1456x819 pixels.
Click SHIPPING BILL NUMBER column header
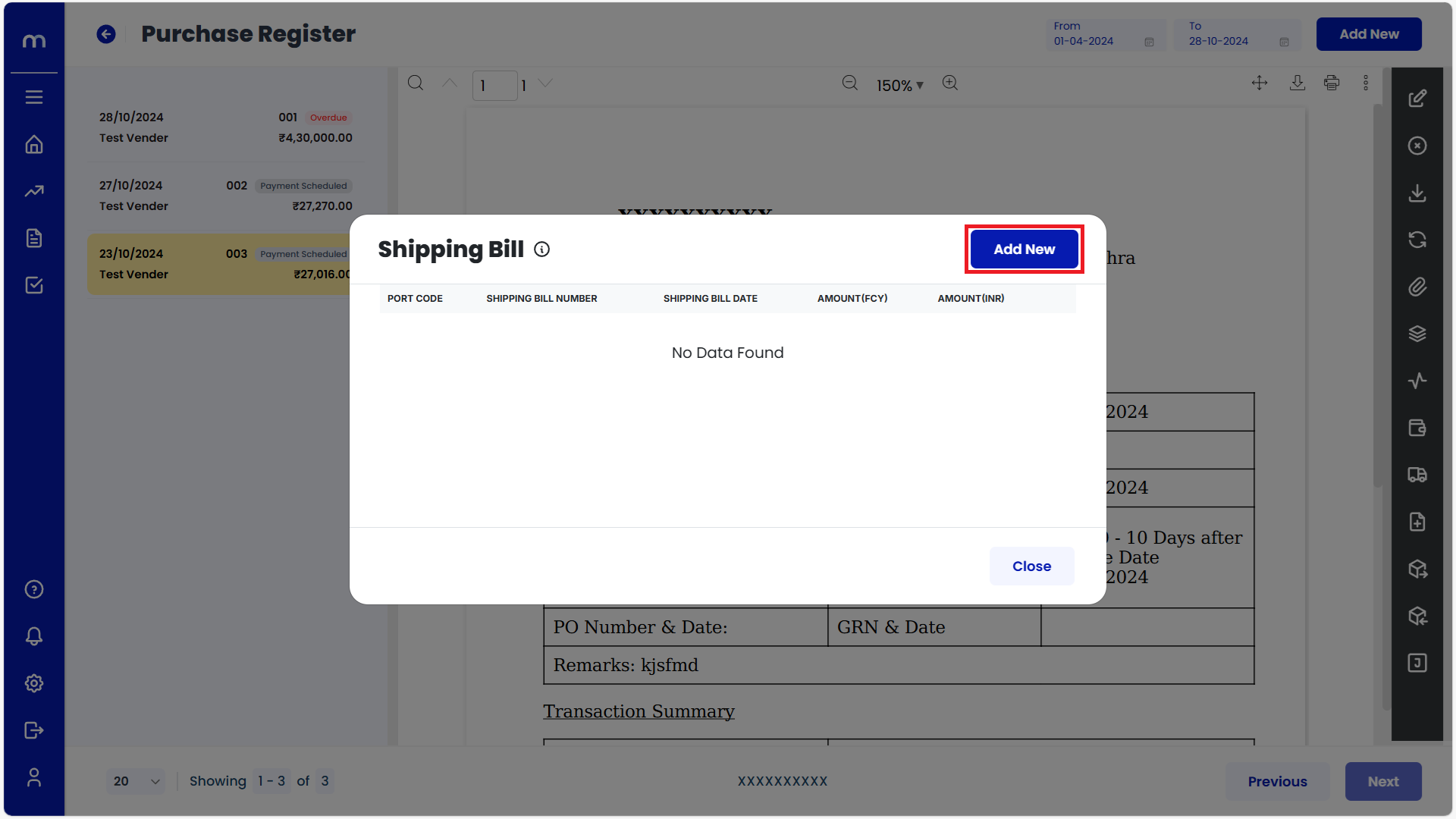[x=541, y=299]
